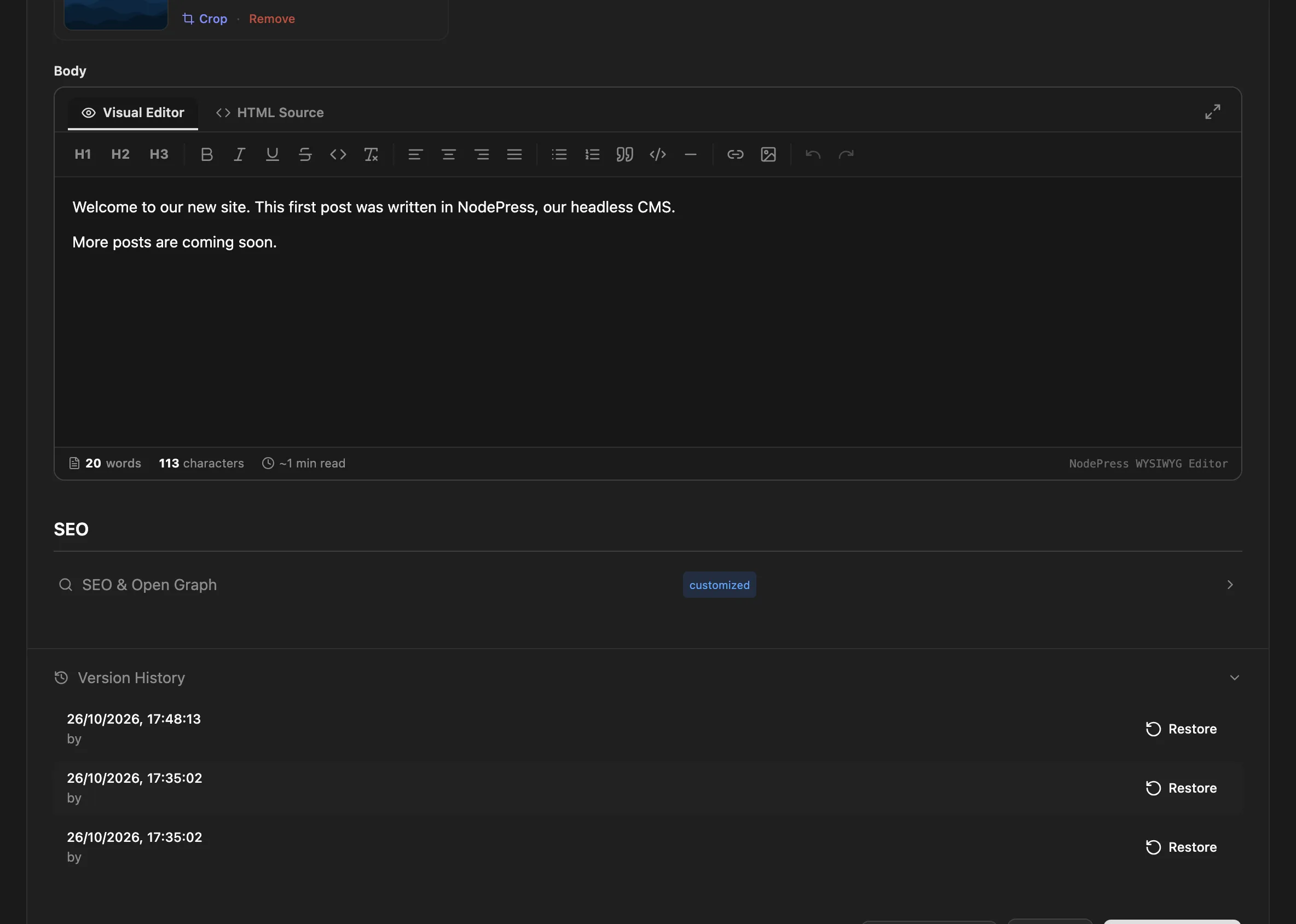
Task: Toggle strikethrough formatting
Action: (x=305, y=154)
